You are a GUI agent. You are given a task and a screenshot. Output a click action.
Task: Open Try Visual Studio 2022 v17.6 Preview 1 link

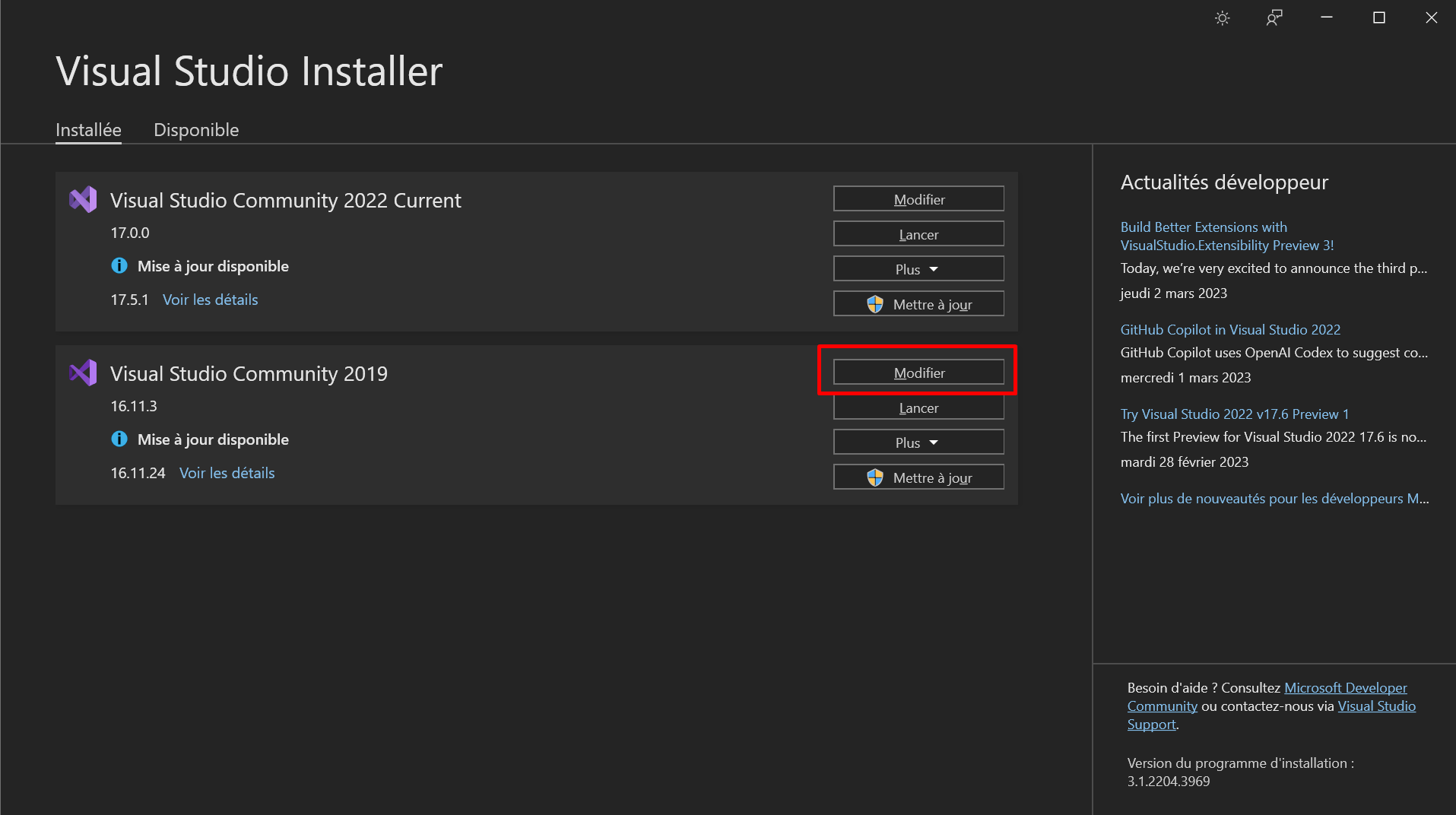click(x=1235, y=414)
